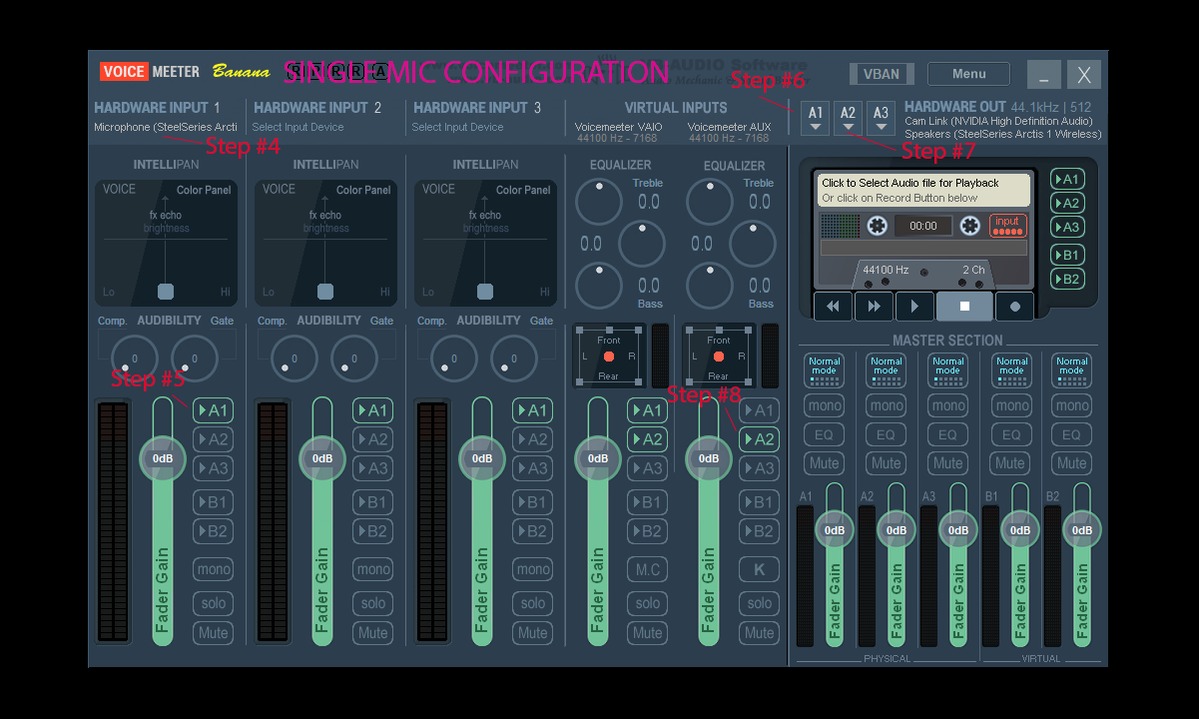The height and width of the screenshot is (719, 1199).
Task: Open the A3 hardware output device dropdown
Action: pyautogui.click(x=881, y=118)
